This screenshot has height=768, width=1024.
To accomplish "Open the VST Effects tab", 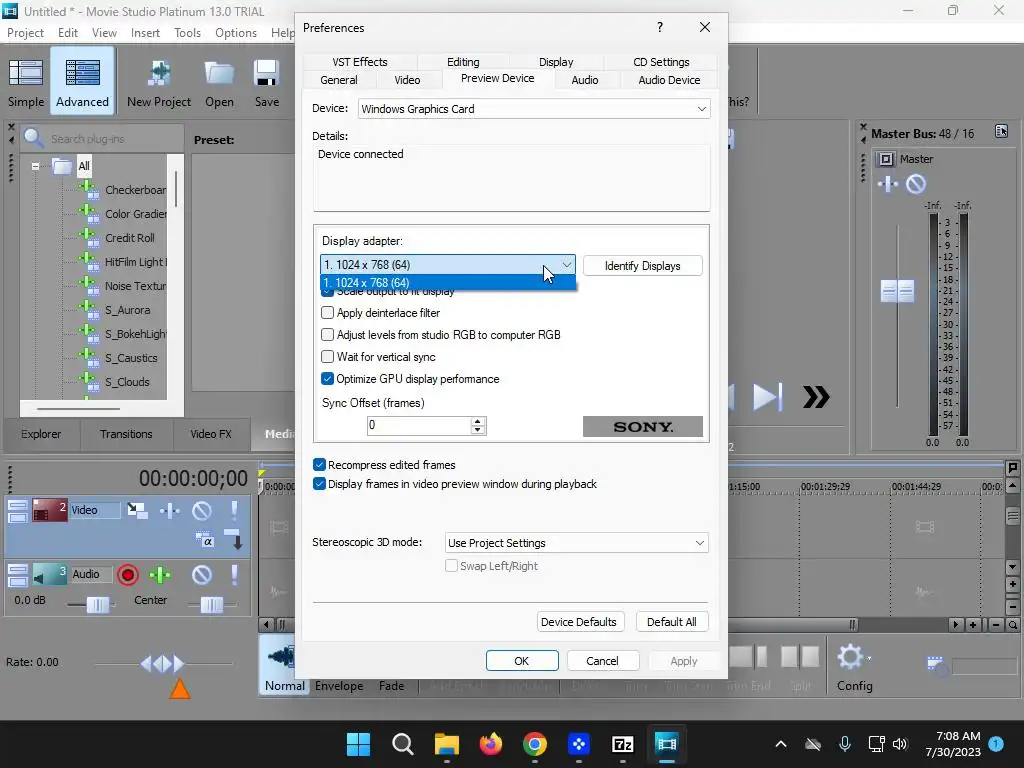I will click(360, 62).
